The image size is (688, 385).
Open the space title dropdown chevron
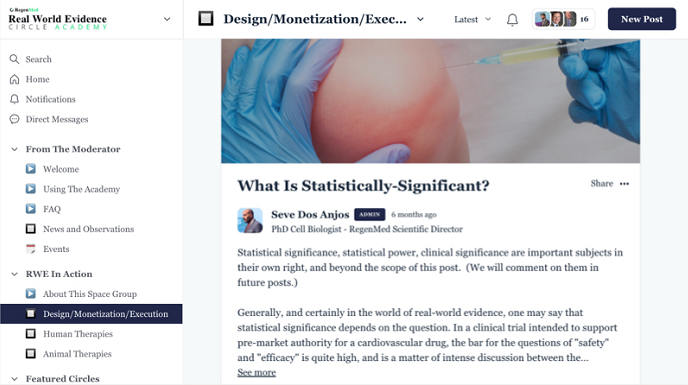point(420,19)
